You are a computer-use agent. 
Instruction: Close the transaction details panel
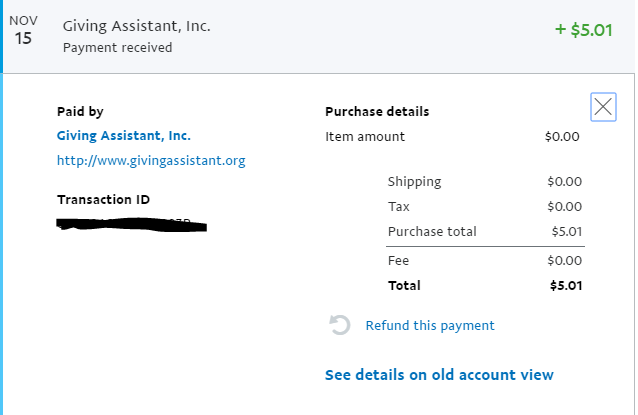(603, 107)
